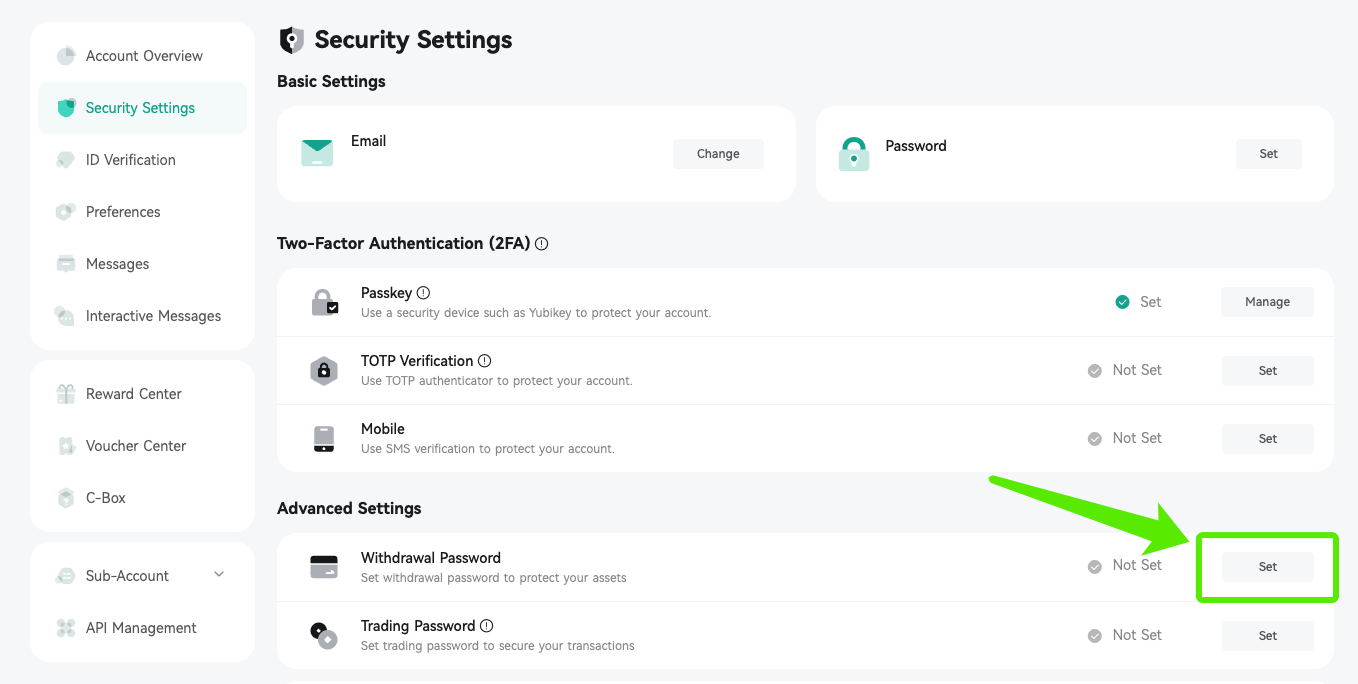Click the shield icon beside Security Settings heading
The width and height of the screenshot is (1358, 684).
click(290, 39)
